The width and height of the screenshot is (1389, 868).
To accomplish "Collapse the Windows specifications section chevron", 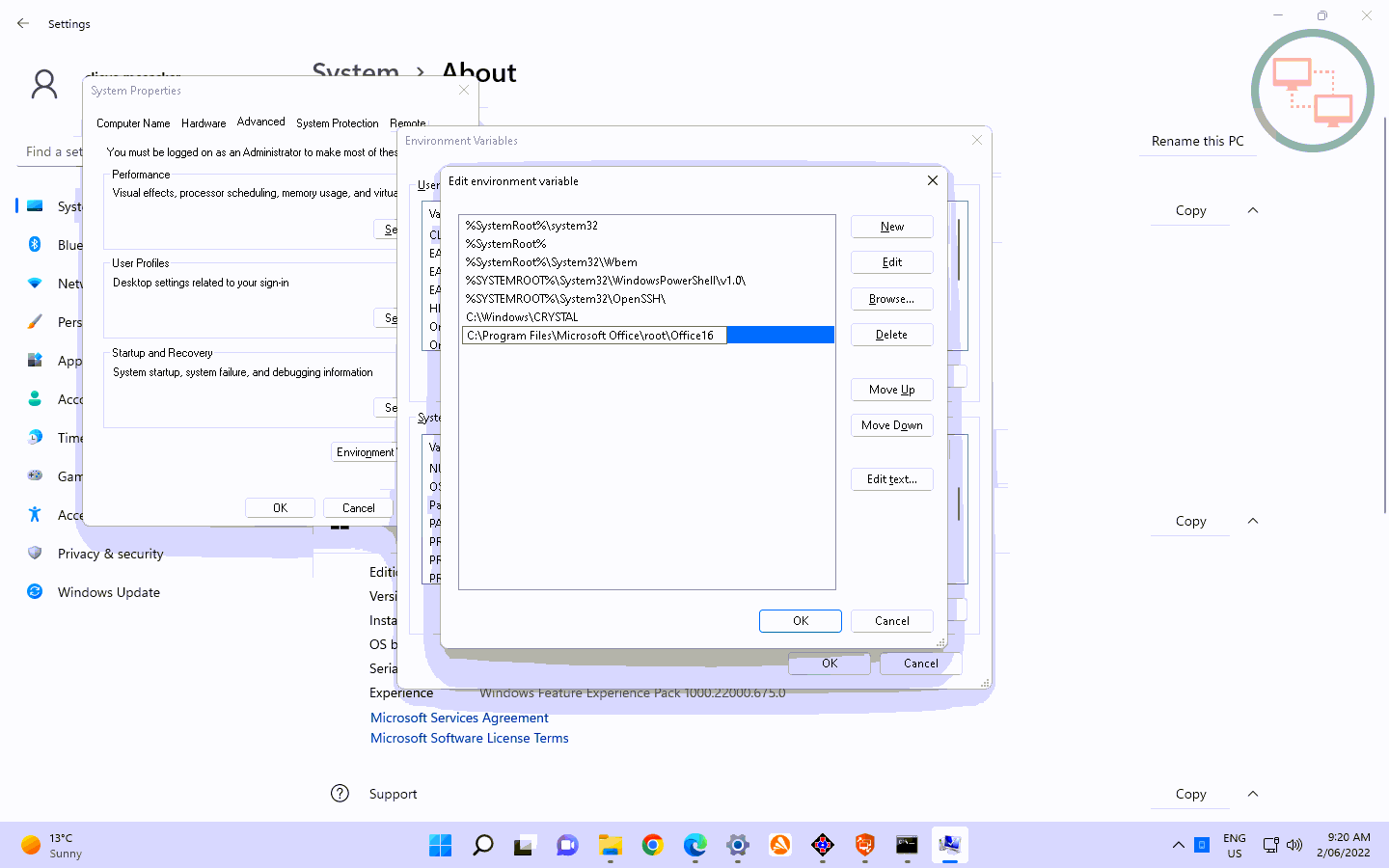I will [1253, 521].
